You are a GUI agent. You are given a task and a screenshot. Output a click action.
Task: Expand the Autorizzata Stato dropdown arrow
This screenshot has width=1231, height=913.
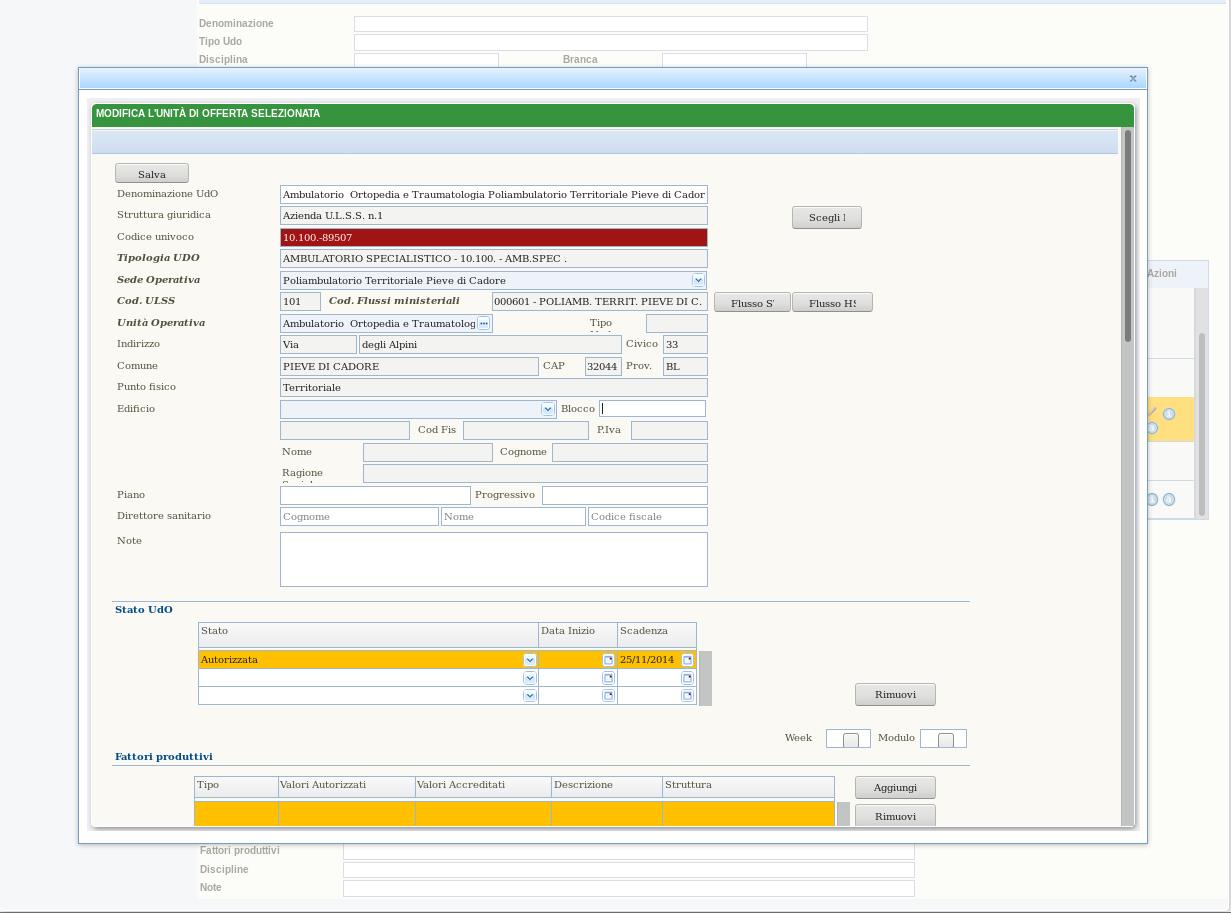[x=529, y=660]
